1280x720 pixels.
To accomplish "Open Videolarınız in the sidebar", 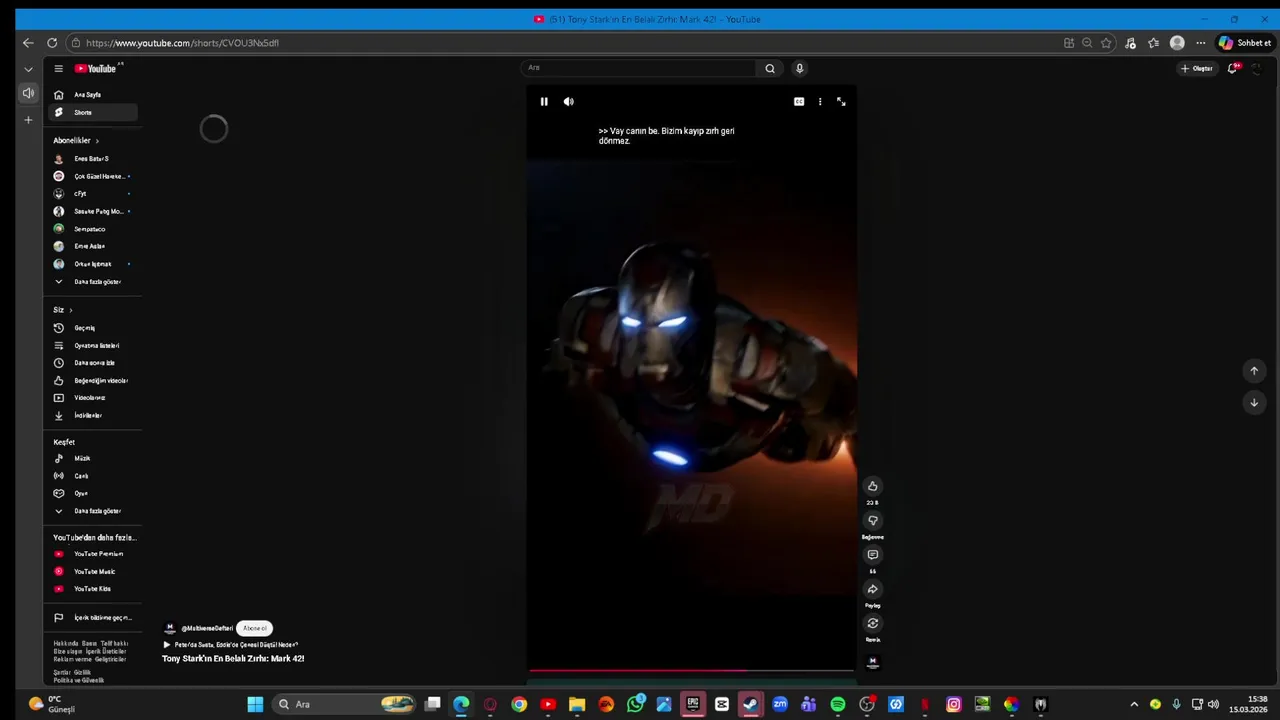I will (93, 398).
